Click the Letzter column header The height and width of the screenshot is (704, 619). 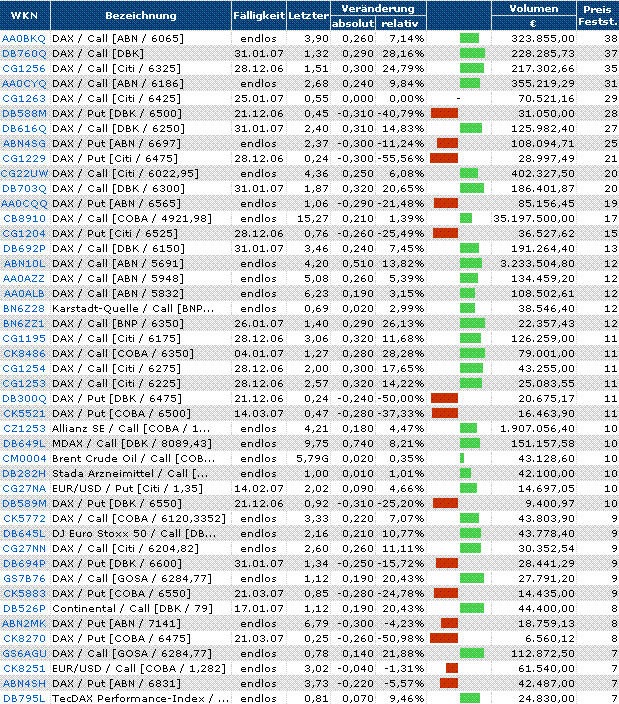point(308,15)
